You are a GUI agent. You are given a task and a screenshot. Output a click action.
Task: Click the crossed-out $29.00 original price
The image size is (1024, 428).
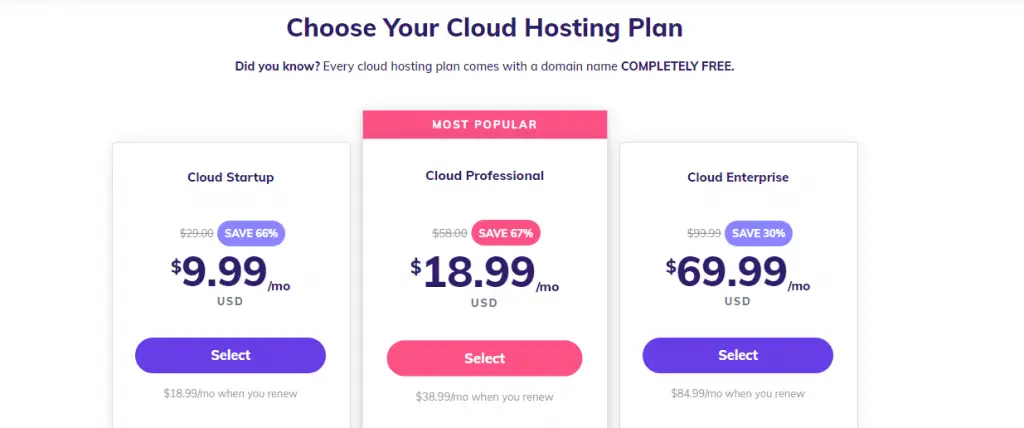click(197, 233)
